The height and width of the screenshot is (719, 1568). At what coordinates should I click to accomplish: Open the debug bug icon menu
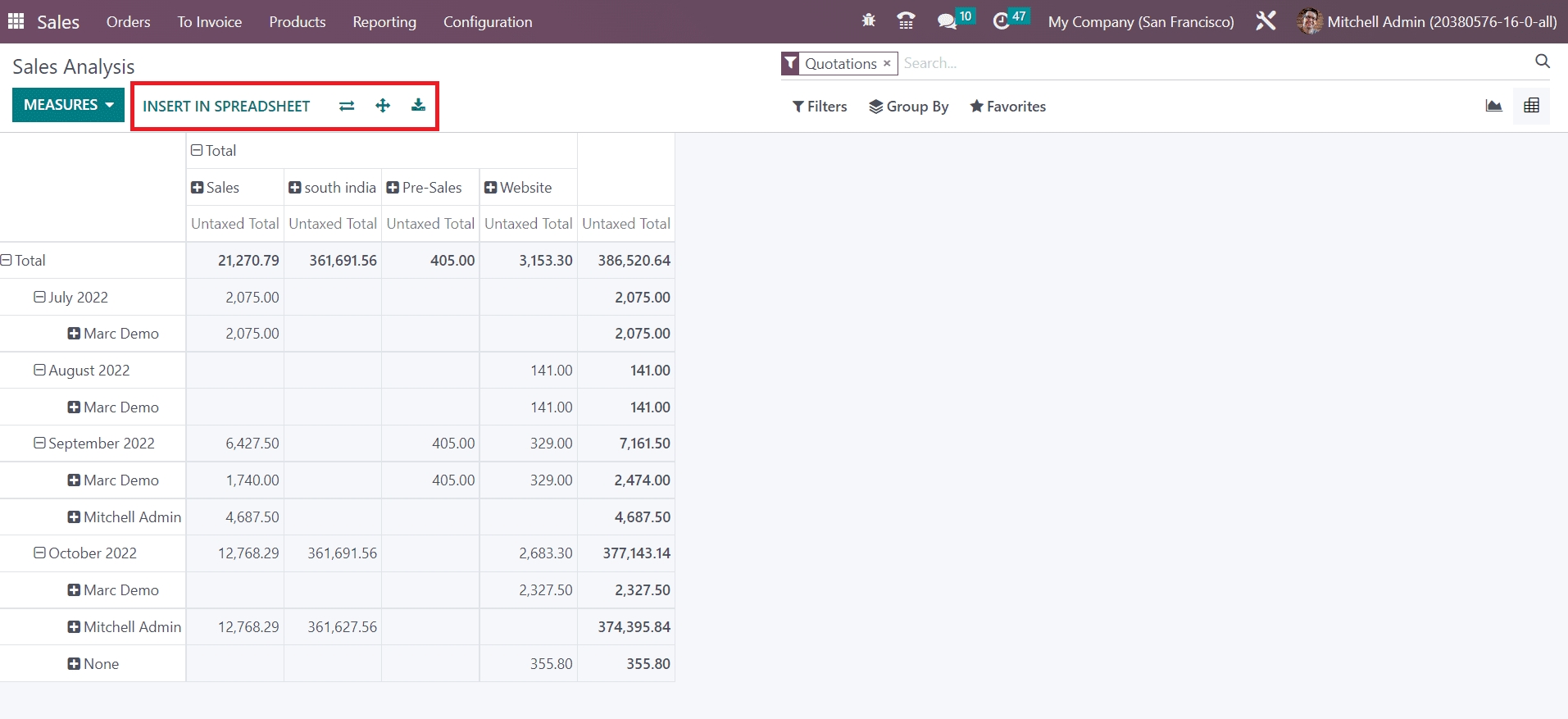click(869, 21)
